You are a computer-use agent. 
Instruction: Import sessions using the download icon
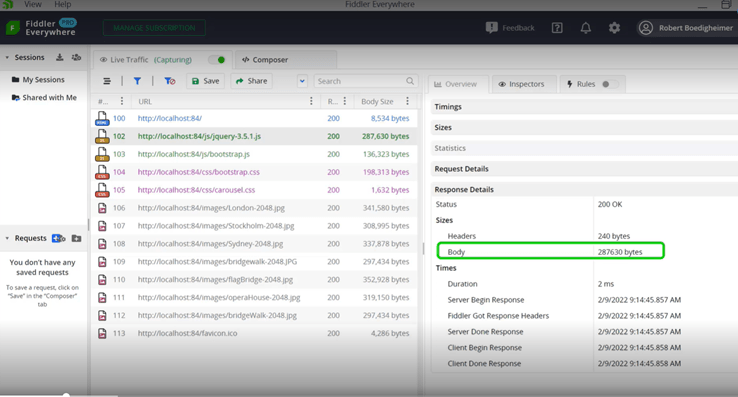pos(59,57)
